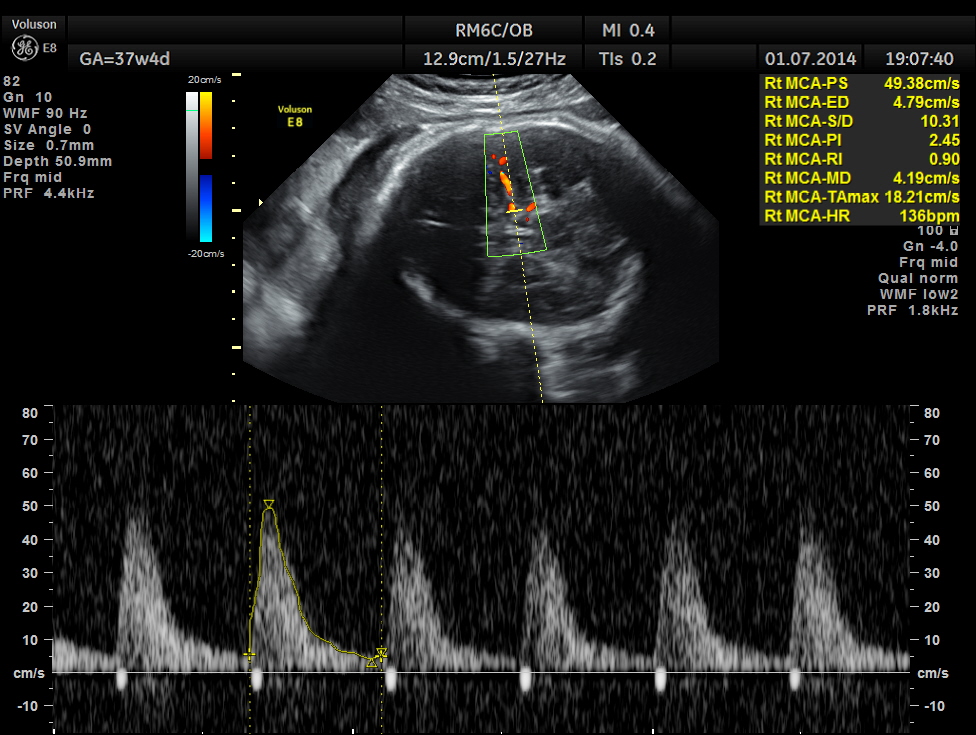The width and height of the screenshot is (976, 735).
Task: Select the Rt MCA-HR measurement row
Action: pyautogui.click(x=859, y=216)
